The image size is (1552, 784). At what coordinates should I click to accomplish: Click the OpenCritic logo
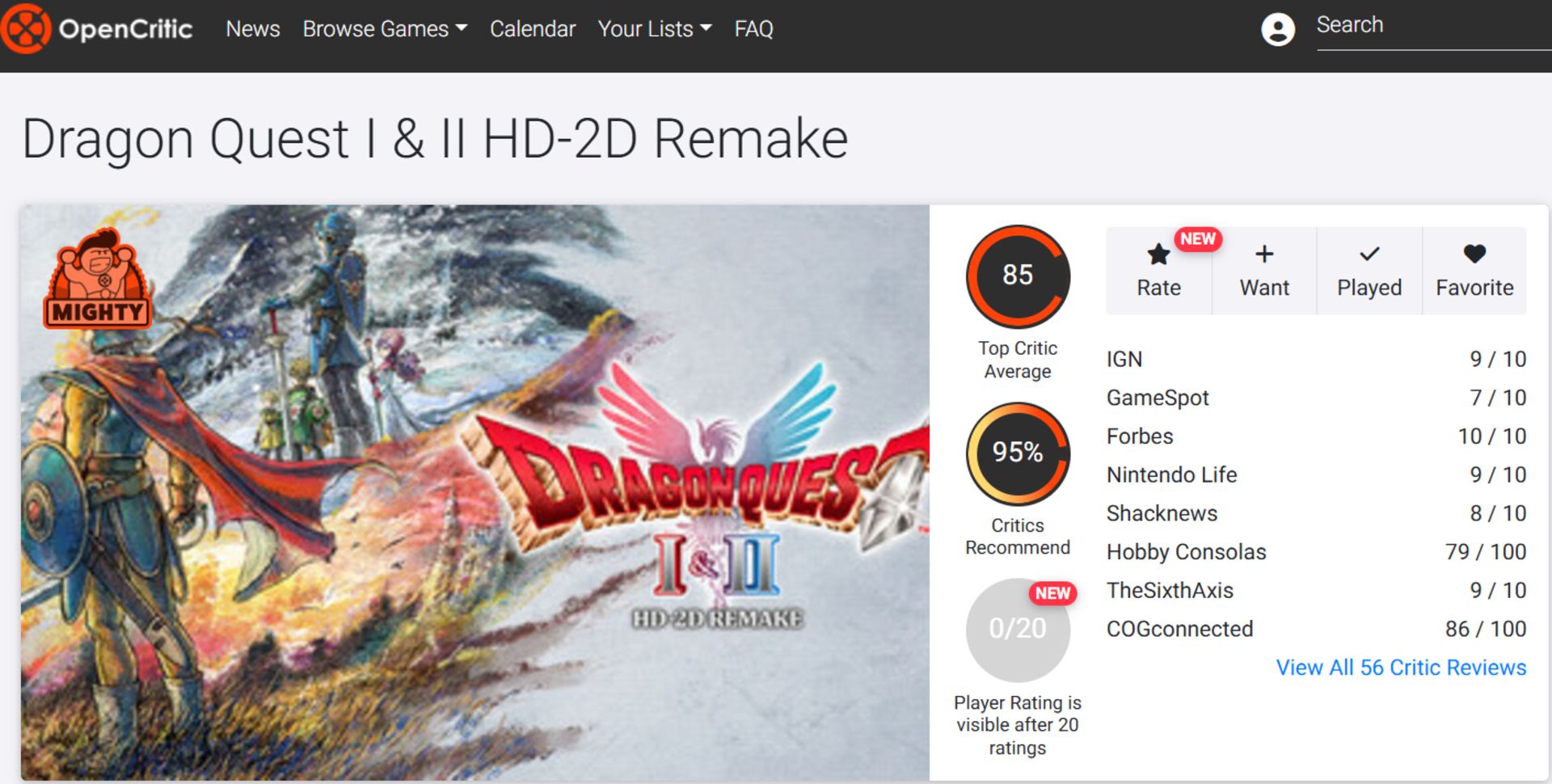97,29
